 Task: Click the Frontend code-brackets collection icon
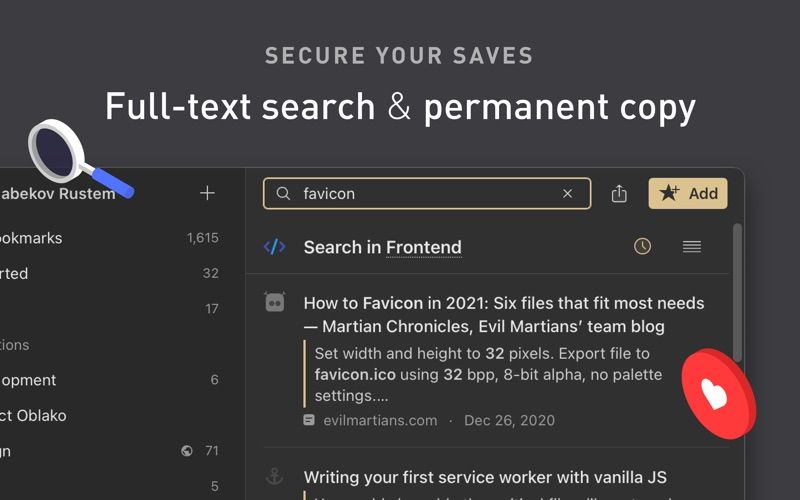click(x=274, y=247)
